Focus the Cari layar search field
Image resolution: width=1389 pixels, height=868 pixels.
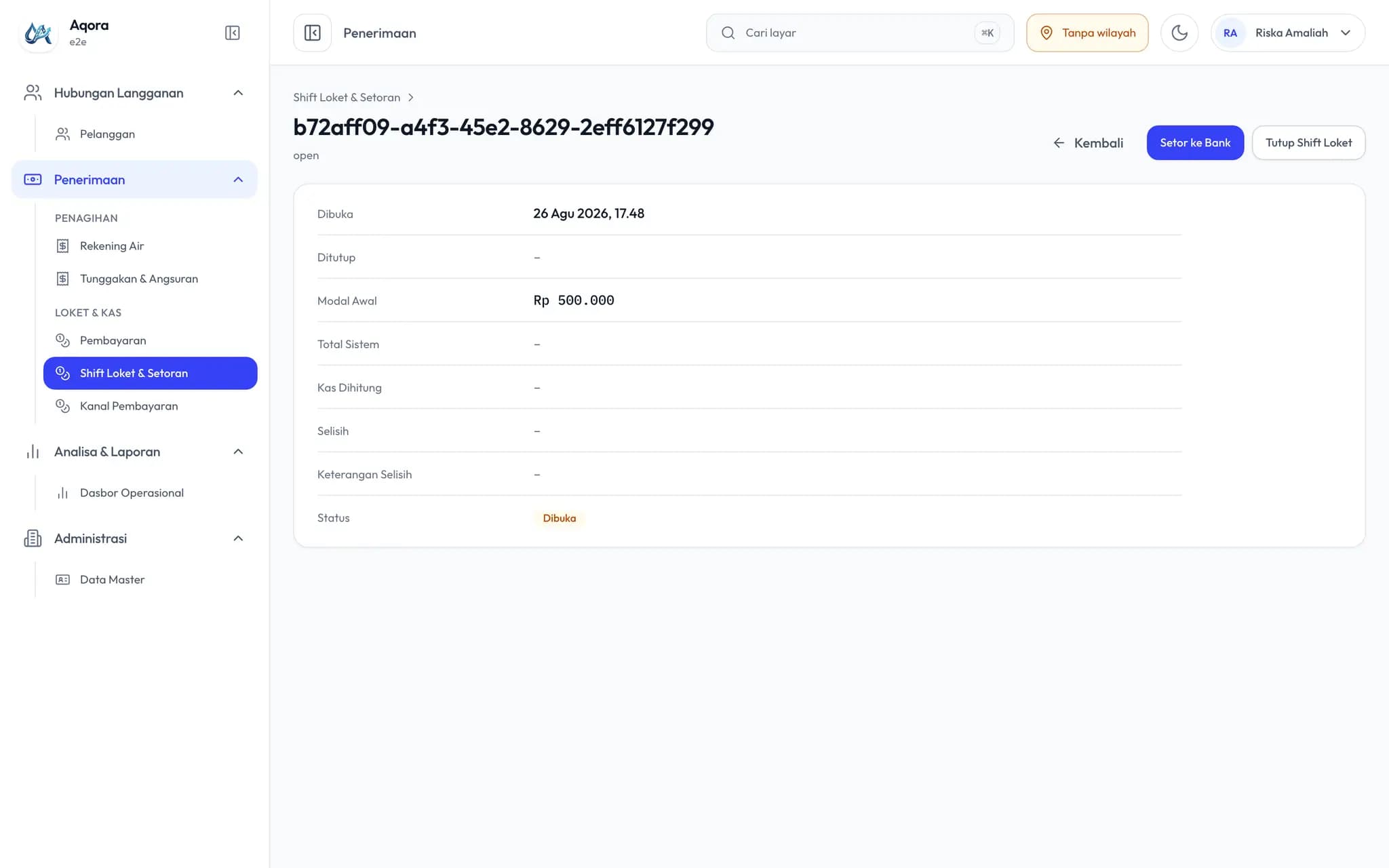click(860, 33)
